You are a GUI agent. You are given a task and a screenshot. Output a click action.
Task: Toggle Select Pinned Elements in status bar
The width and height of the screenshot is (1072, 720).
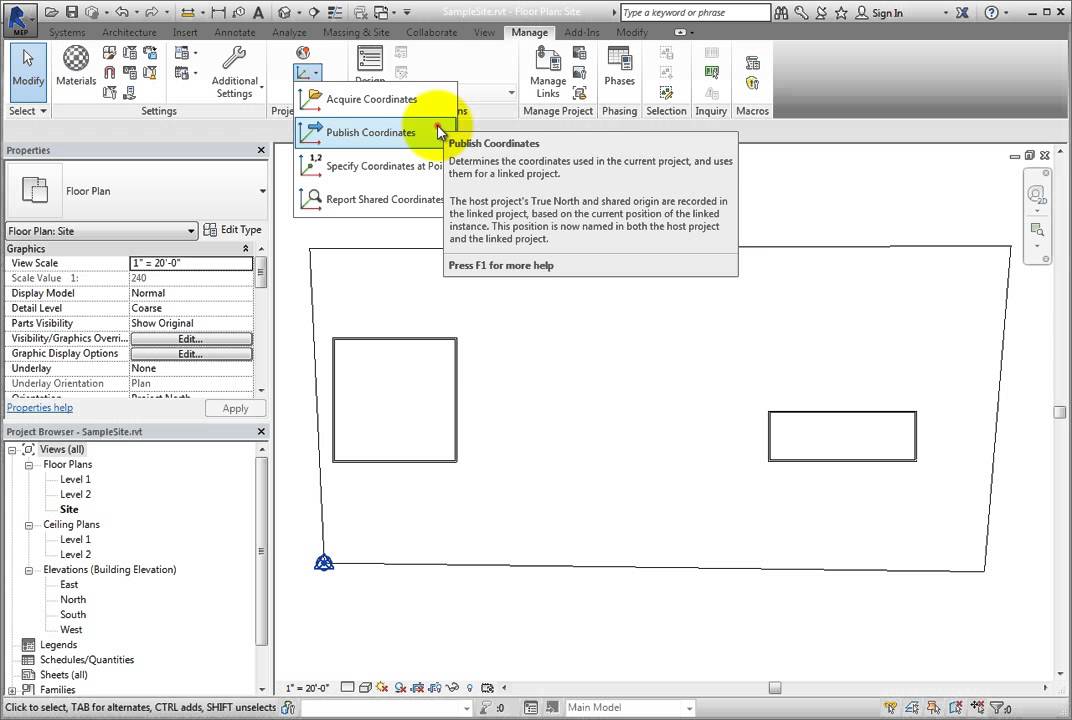[933, 707]
